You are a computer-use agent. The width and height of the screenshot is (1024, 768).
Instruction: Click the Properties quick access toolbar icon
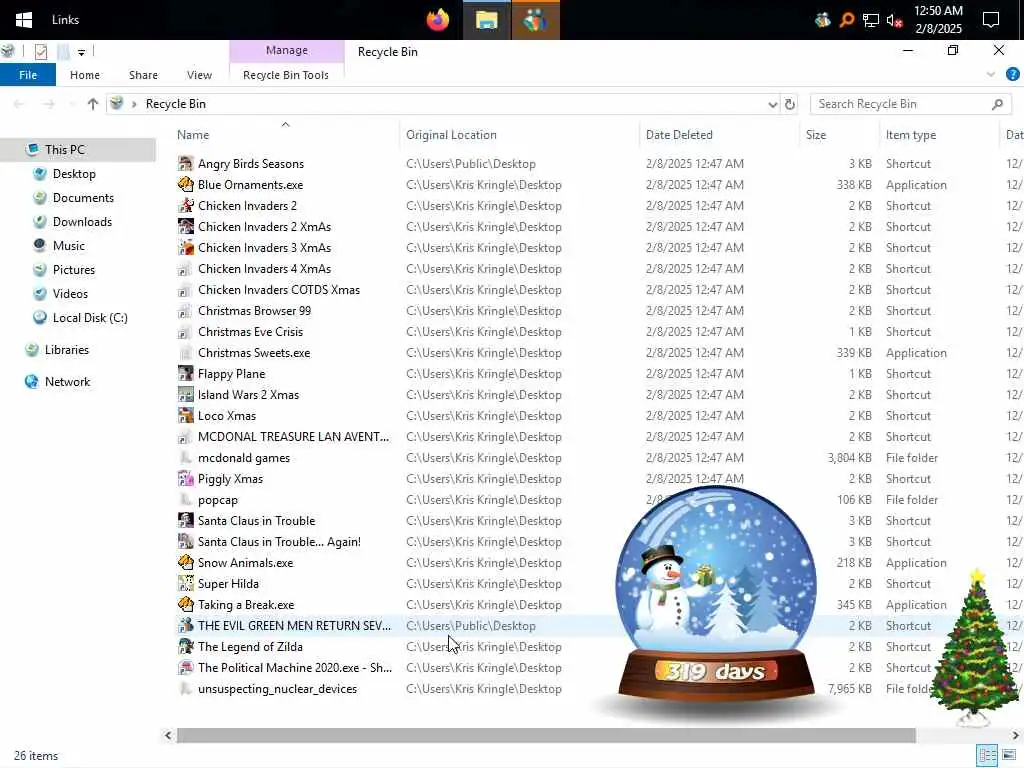point(40,52)
